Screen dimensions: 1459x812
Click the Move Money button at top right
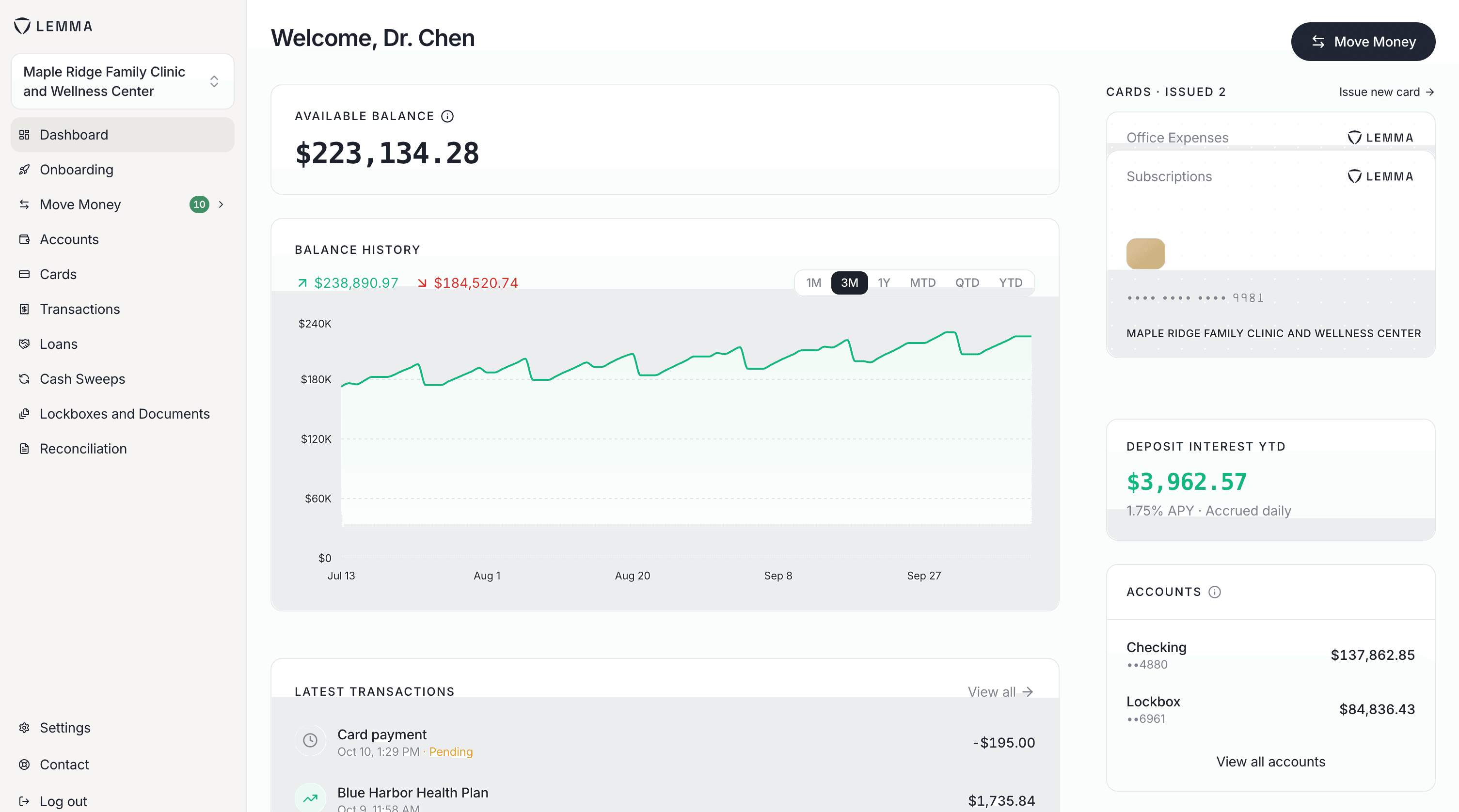(x=1363, y=41)
